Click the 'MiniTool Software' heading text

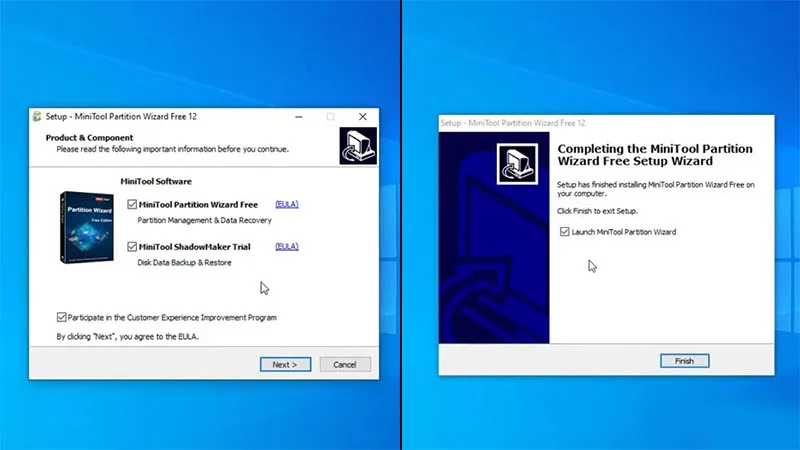coord(156,181)
